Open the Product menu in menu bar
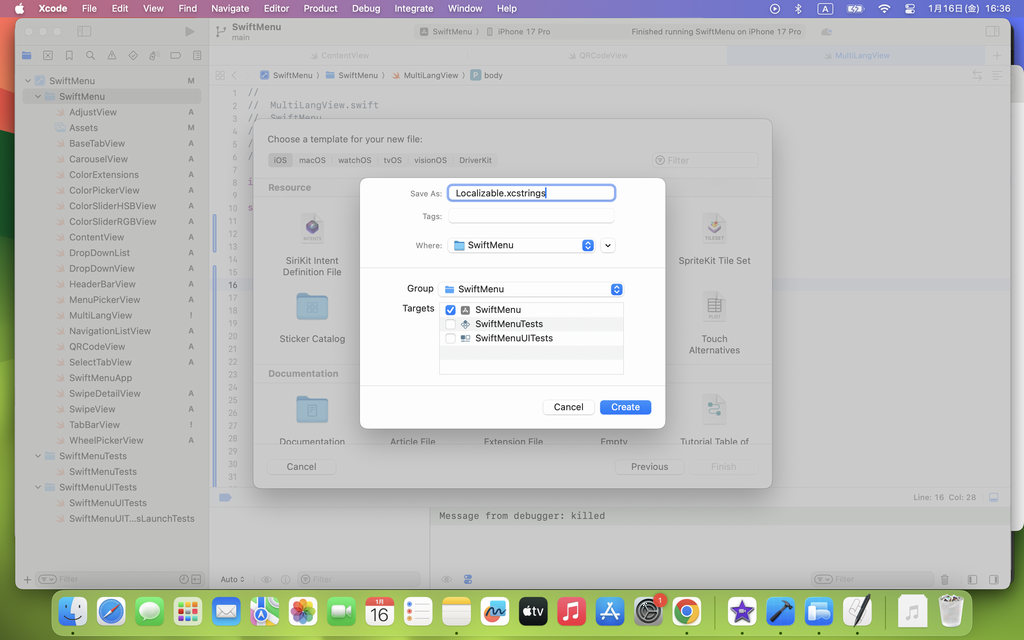Image resolution: width=1024 pixels, height=640 pixels. [x=320, y=8]
